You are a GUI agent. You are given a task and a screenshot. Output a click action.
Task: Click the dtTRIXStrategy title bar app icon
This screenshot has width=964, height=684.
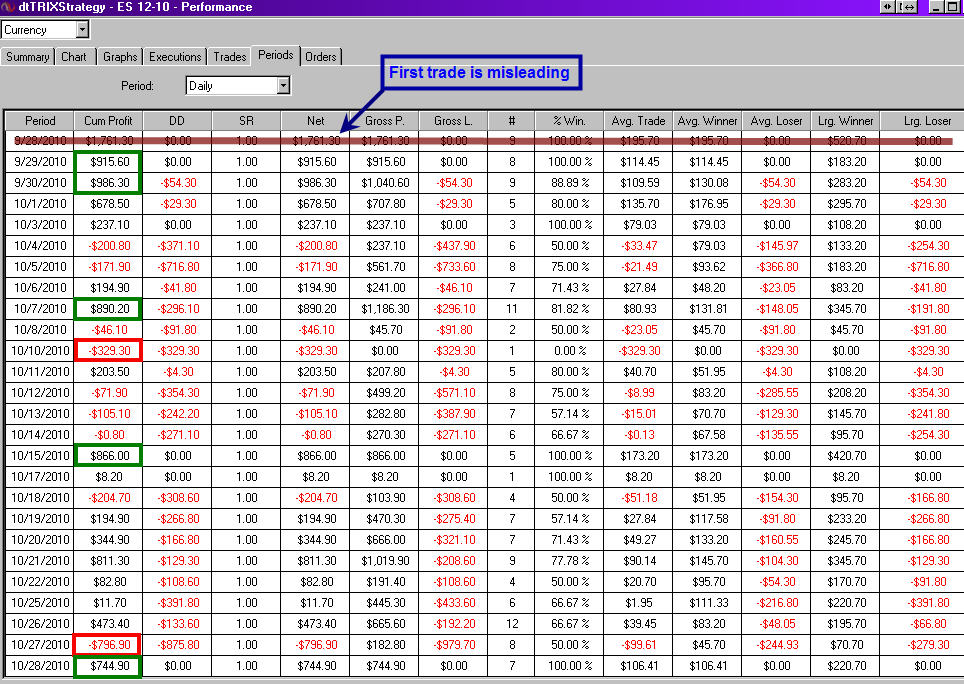7,7
